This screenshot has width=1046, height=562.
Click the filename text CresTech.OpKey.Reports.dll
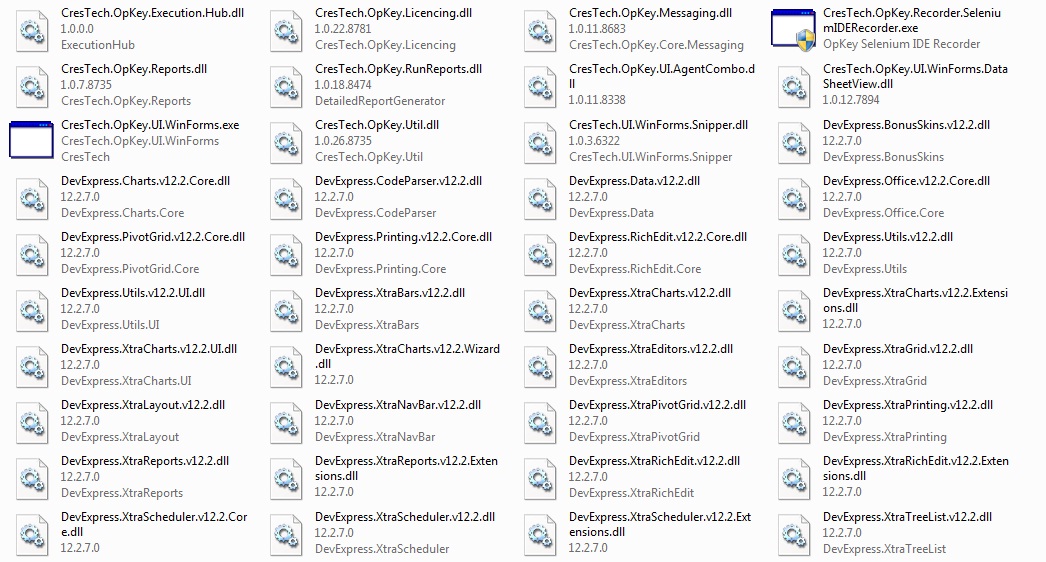(134, 69)
